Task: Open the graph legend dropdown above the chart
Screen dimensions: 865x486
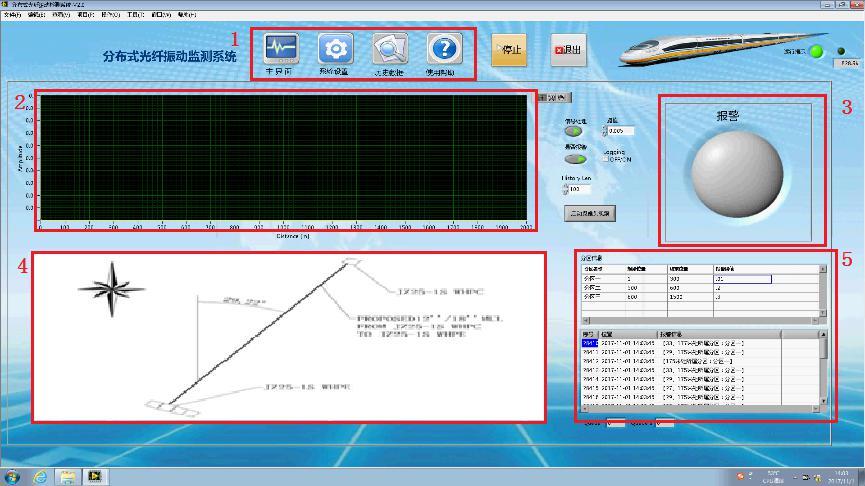Action: pyautogui.click(x=555, y=97)
